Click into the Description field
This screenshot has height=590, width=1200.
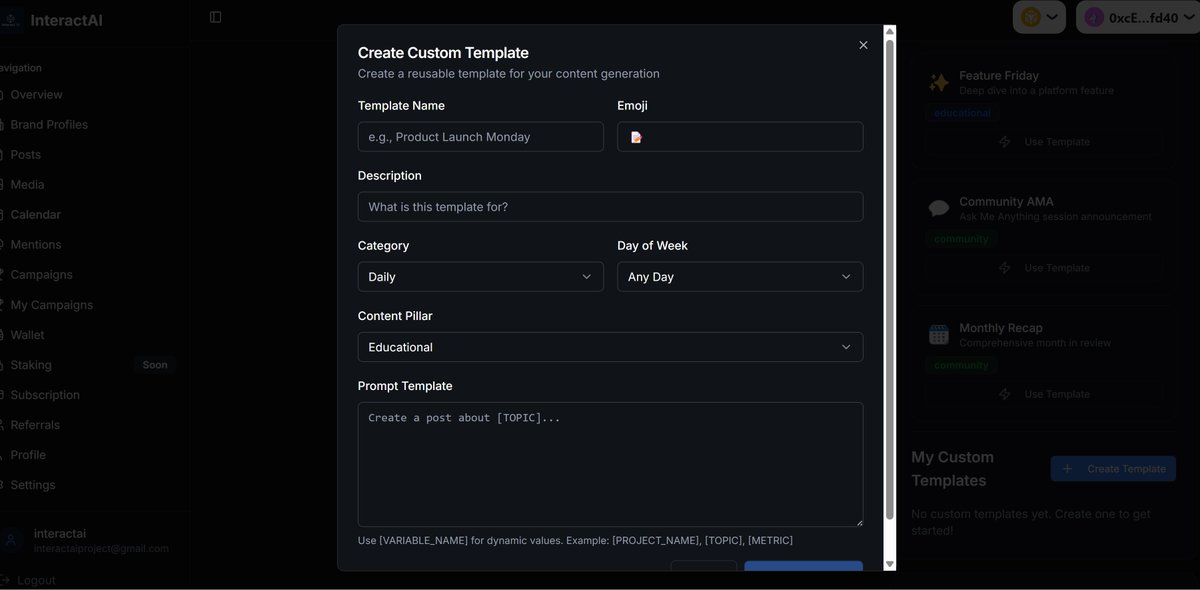click(x=611, y=207)
